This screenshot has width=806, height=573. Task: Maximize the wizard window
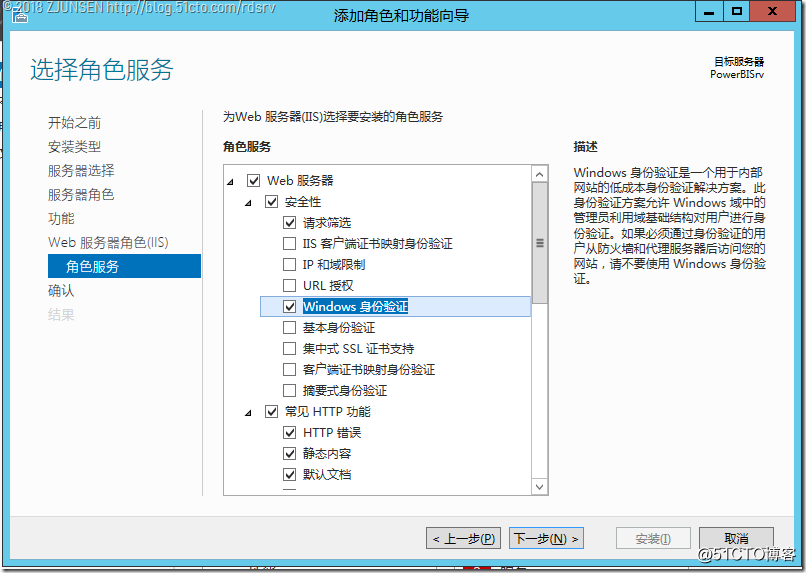(x=737, y=11)
